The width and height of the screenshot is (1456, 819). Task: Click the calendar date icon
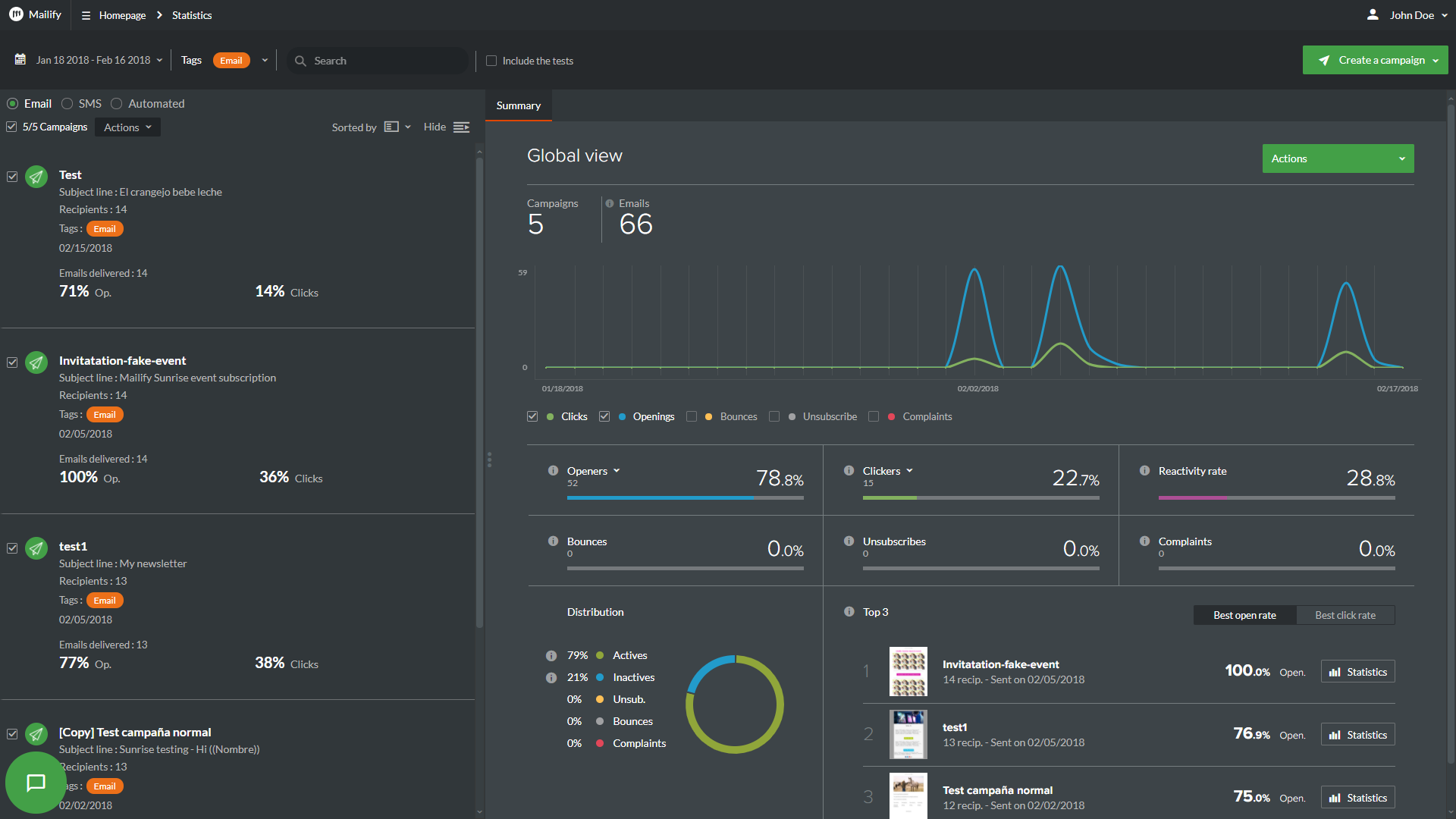[x=20, y=59]
